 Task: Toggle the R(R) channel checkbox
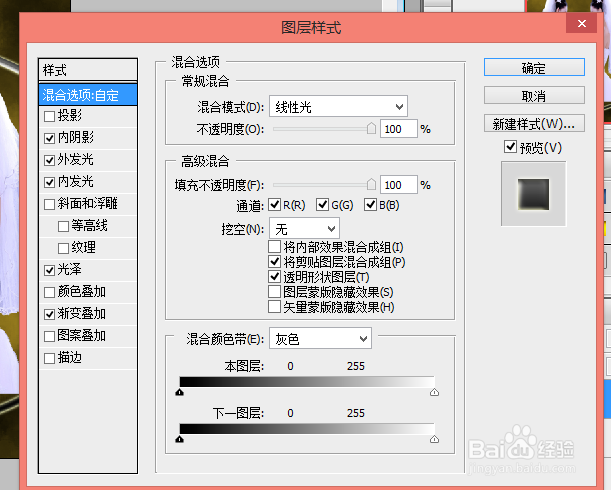pos(275,204)
